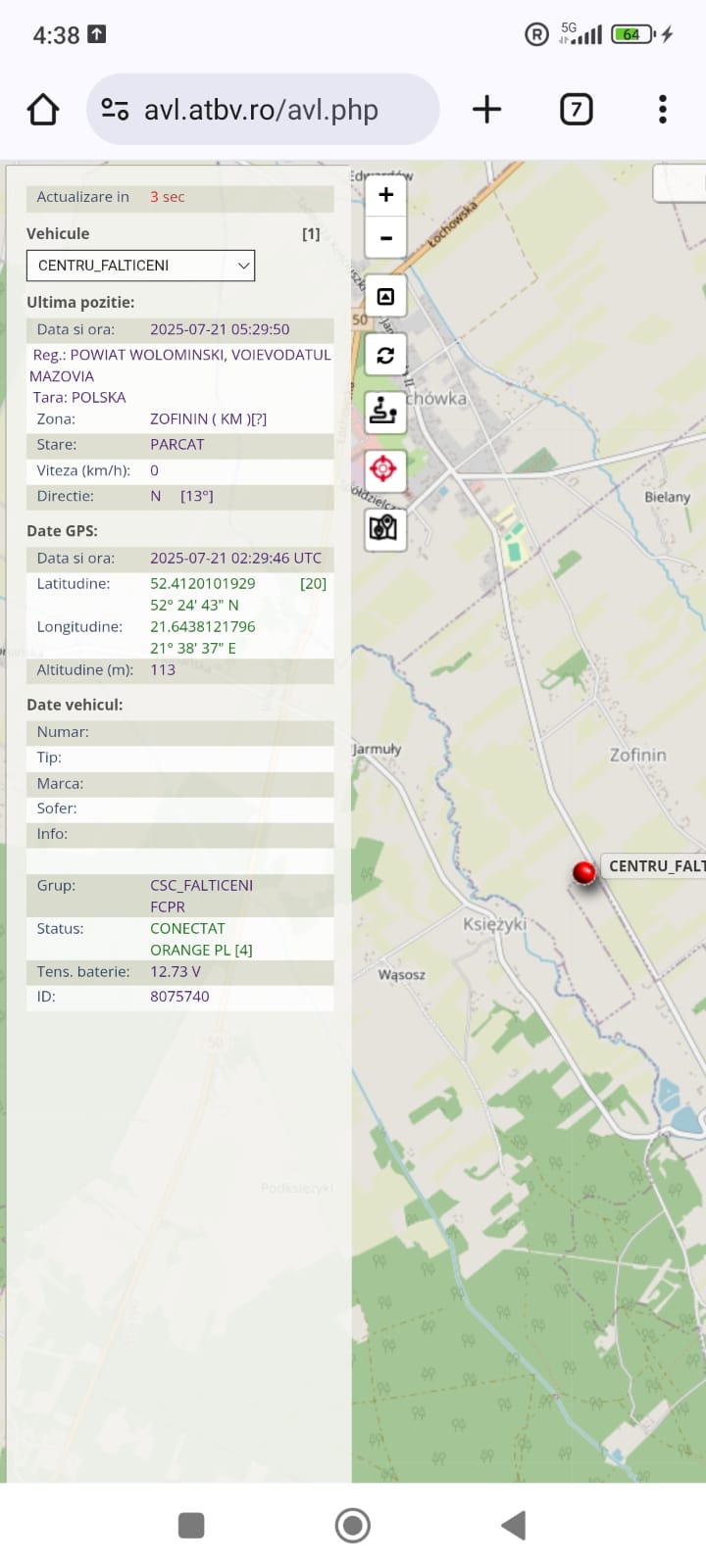The image size is (706, 1568).
Task: Click the [20] link beside Latitudine
Action: point(313,583)
